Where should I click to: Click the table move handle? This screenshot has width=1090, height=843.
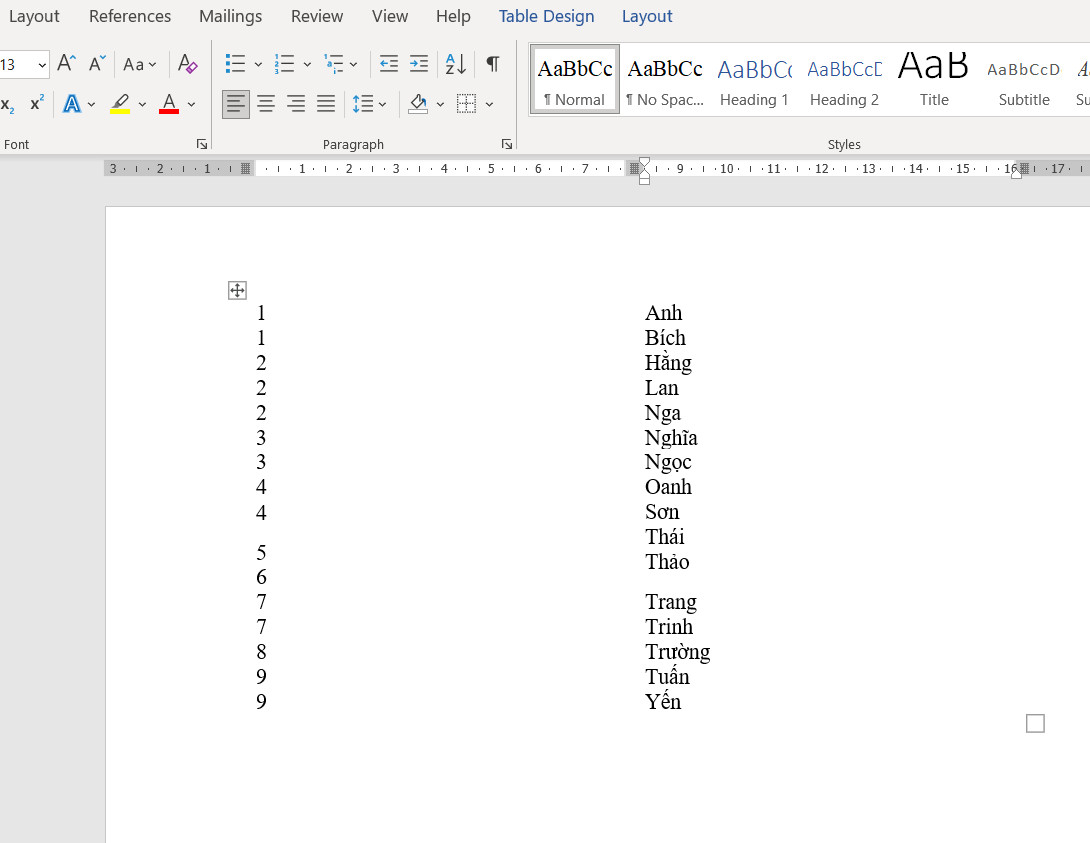tap(237, 290)
